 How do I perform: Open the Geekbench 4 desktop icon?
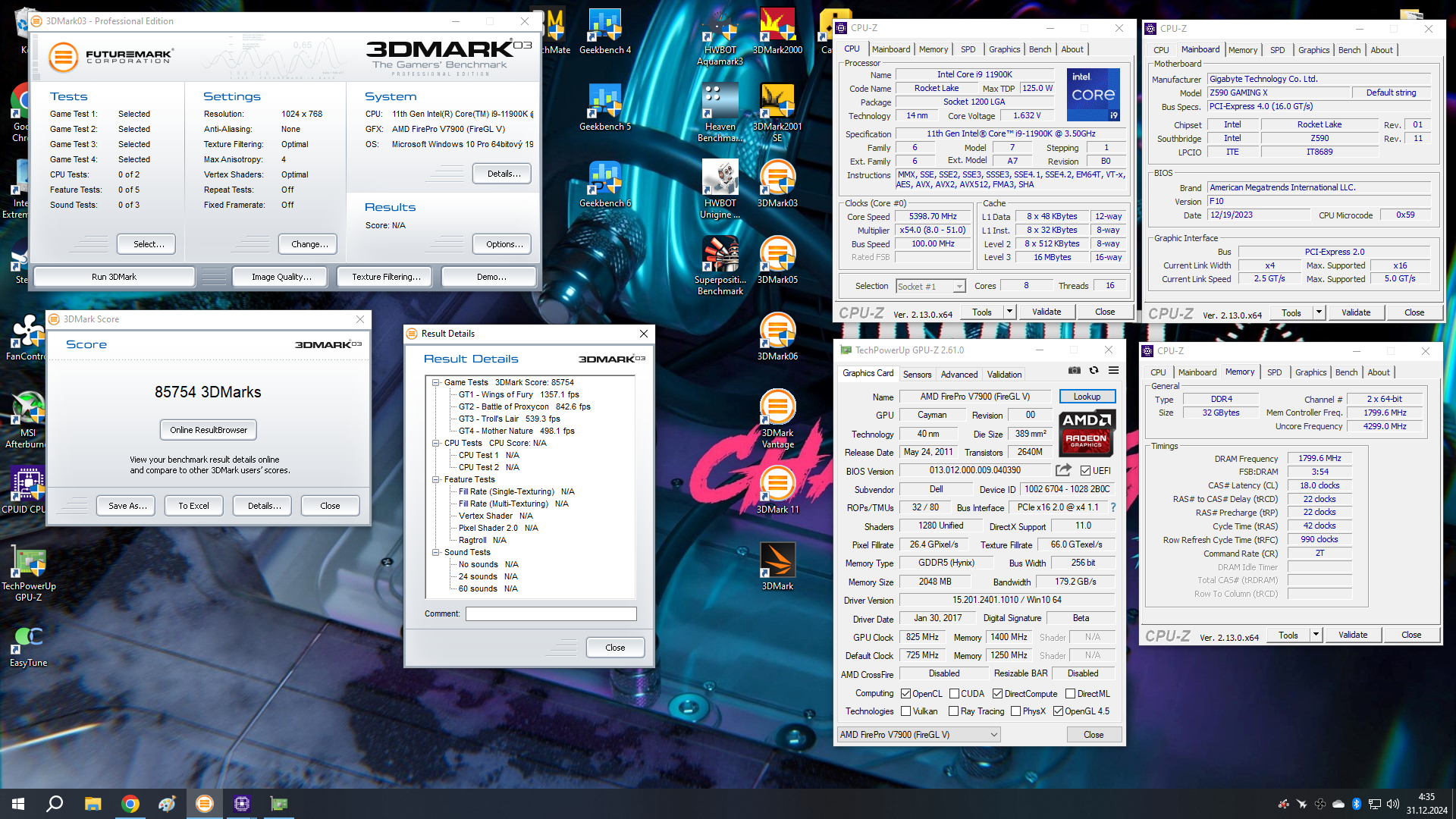pos(604,32)
